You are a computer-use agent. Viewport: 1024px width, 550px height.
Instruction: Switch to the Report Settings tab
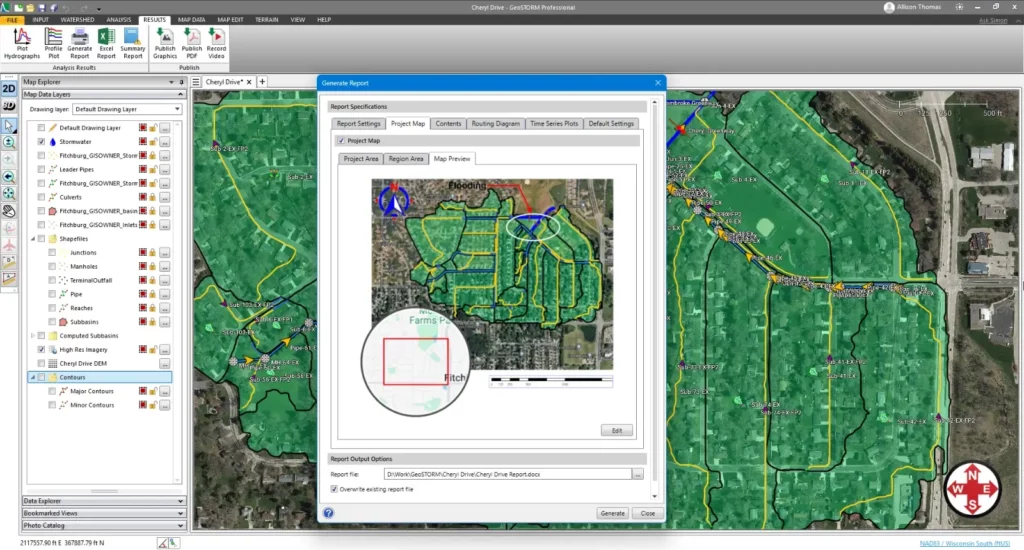(358, 123)
